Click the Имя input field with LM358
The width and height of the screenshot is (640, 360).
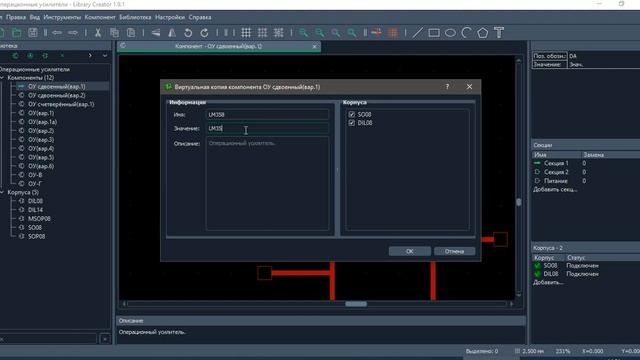267,115
